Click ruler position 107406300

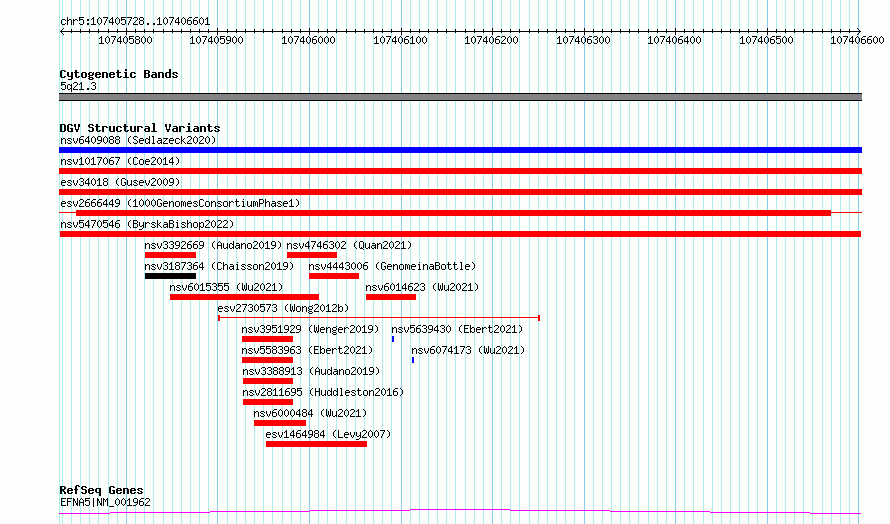(583, 40)
